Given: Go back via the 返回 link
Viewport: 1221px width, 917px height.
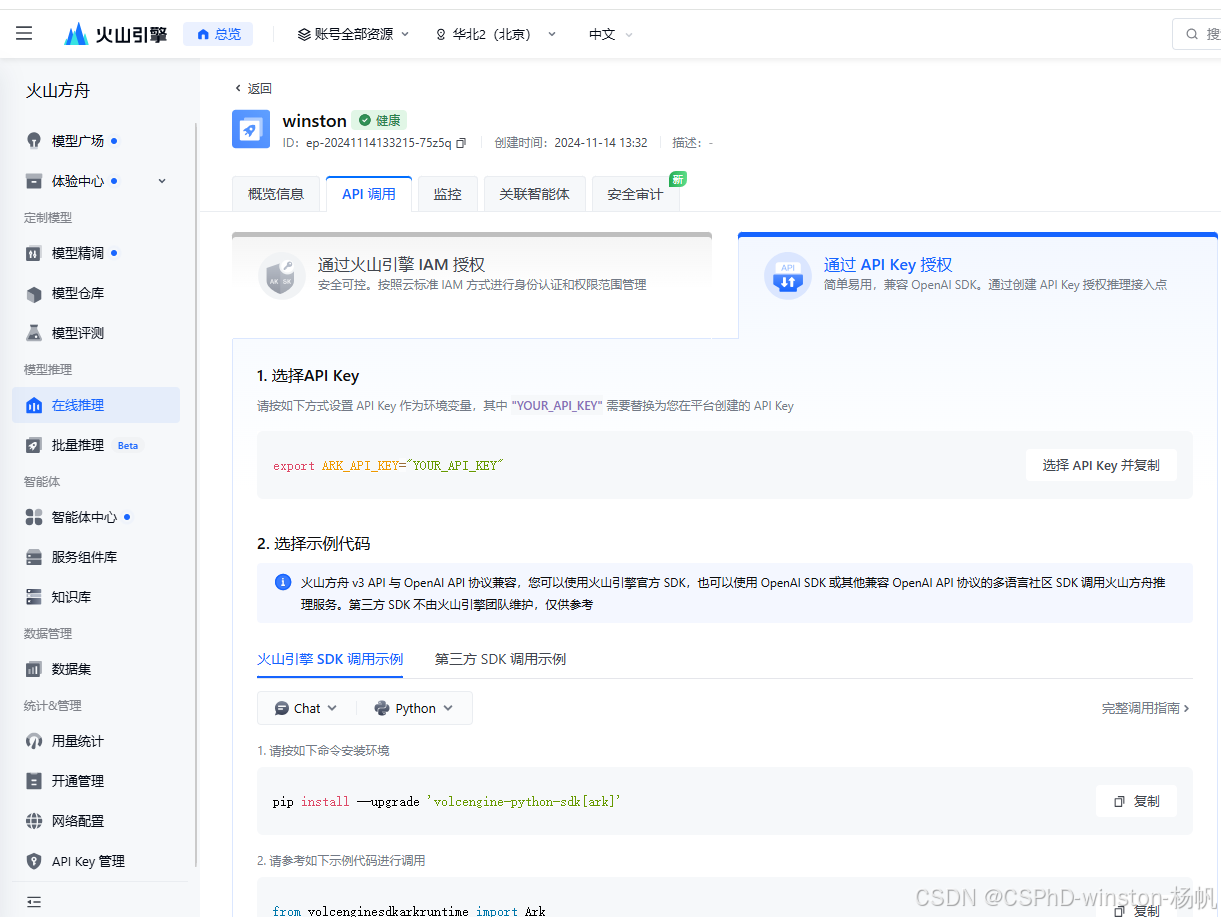Looking at the screenshot, I should click(253, 88).
